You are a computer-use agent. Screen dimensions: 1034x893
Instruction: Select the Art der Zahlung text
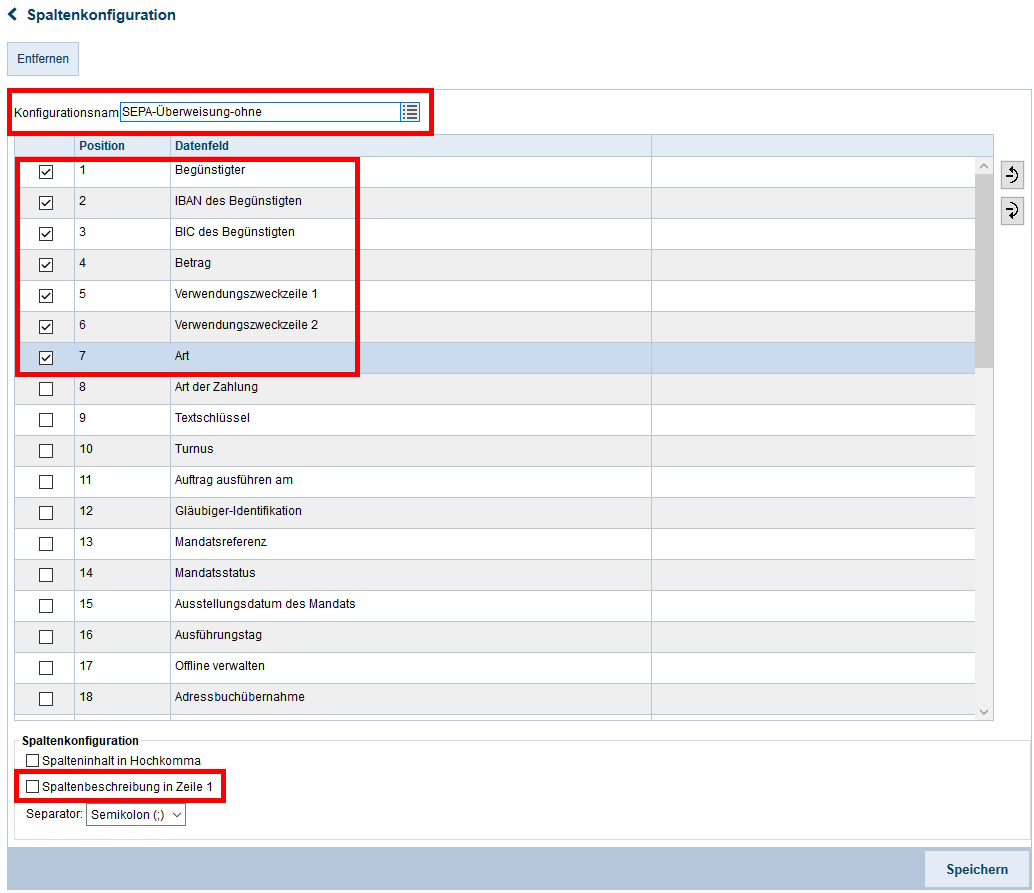coord(216,386)
